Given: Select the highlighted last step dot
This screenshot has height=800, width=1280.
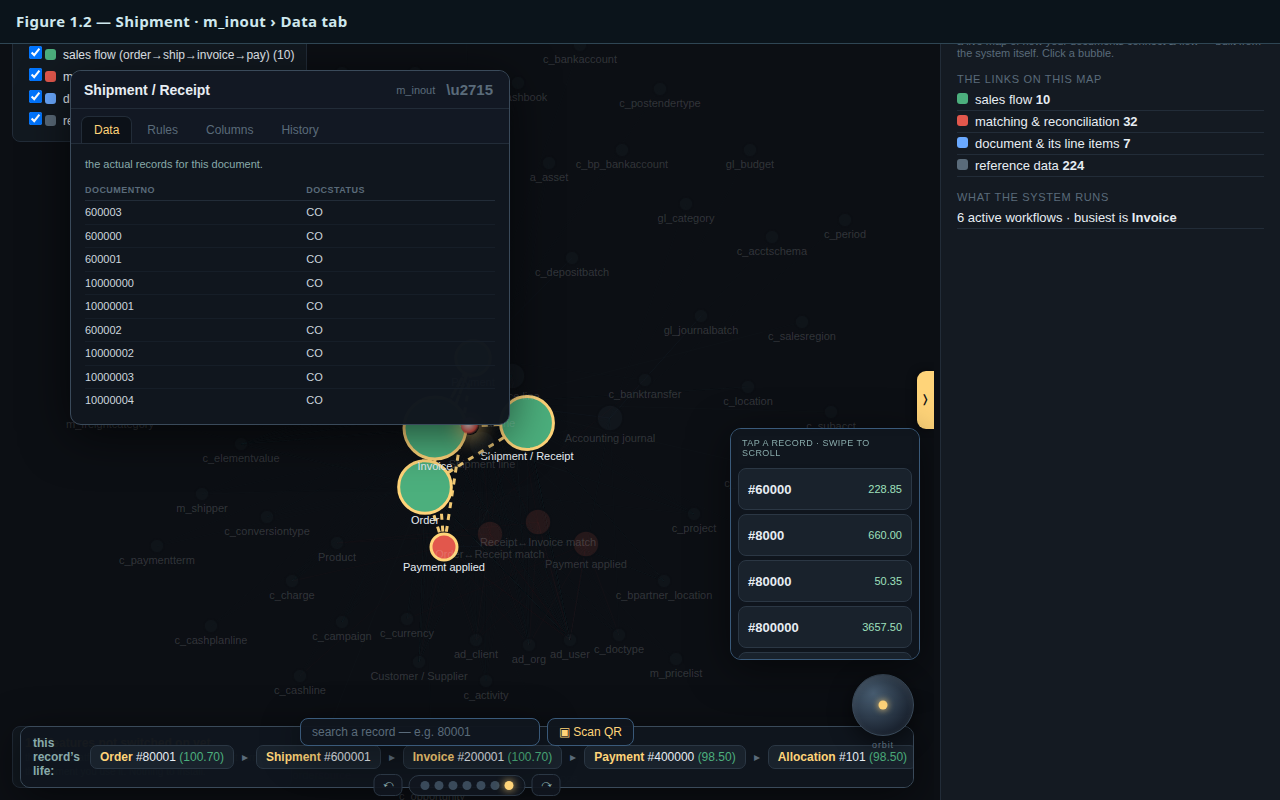Looking at the screenshot, I should [509, 786].
